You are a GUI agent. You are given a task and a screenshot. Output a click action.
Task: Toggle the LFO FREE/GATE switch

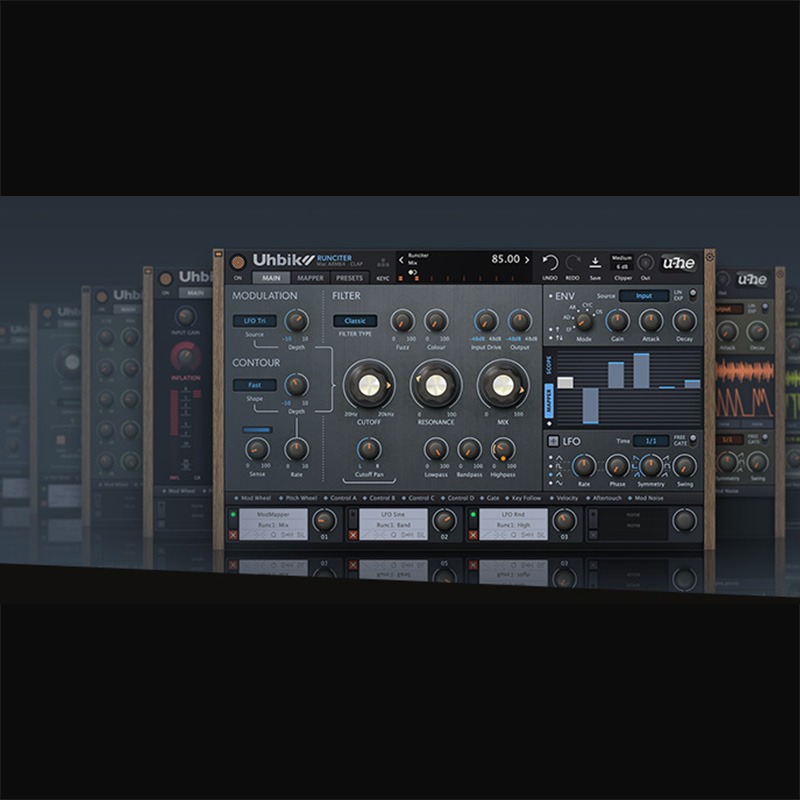click(x=693, y=439)
